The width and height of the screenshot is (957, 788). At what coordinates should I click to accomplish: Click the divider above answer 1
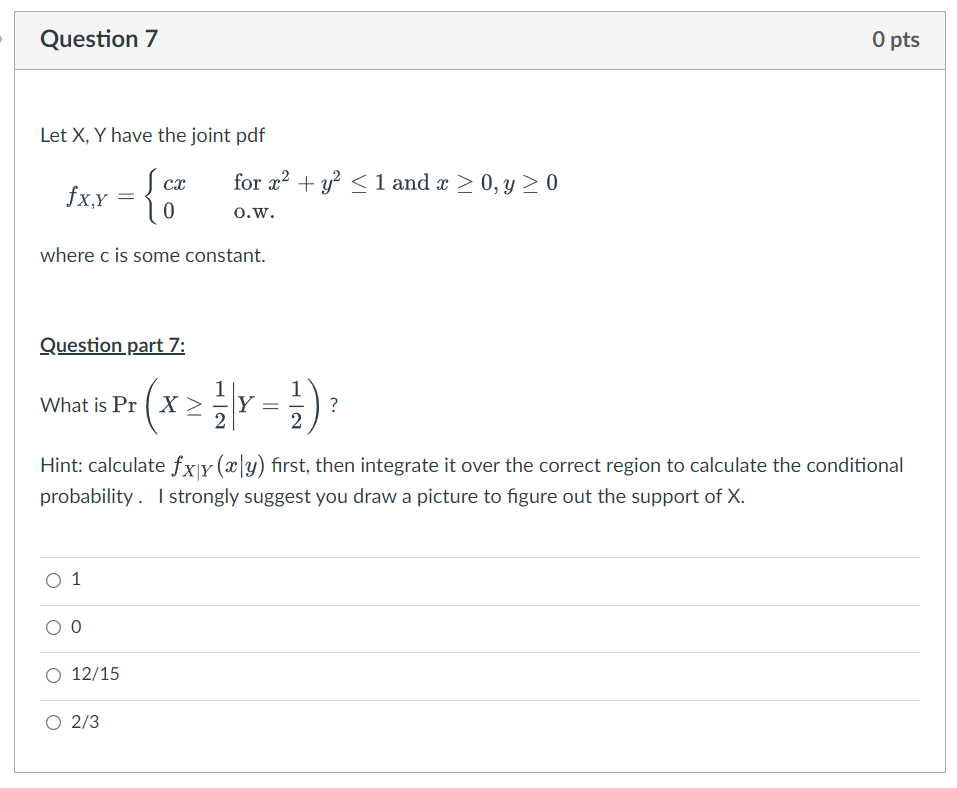480,556
